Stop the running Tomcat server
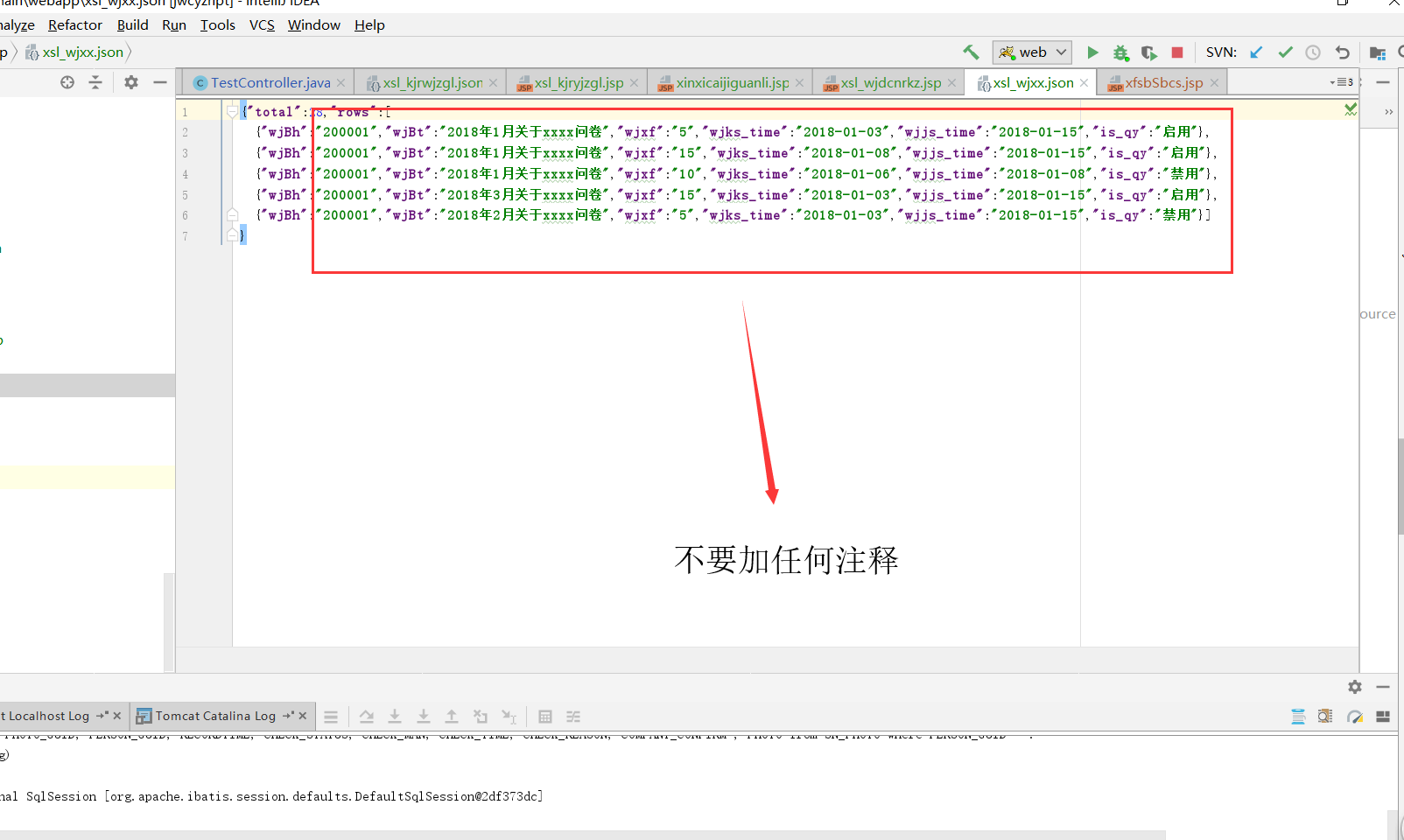 click(x=1177, y=52)
